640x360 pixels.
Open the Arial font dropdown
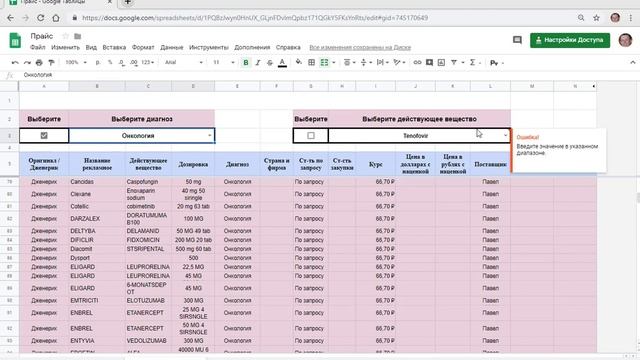184,62
